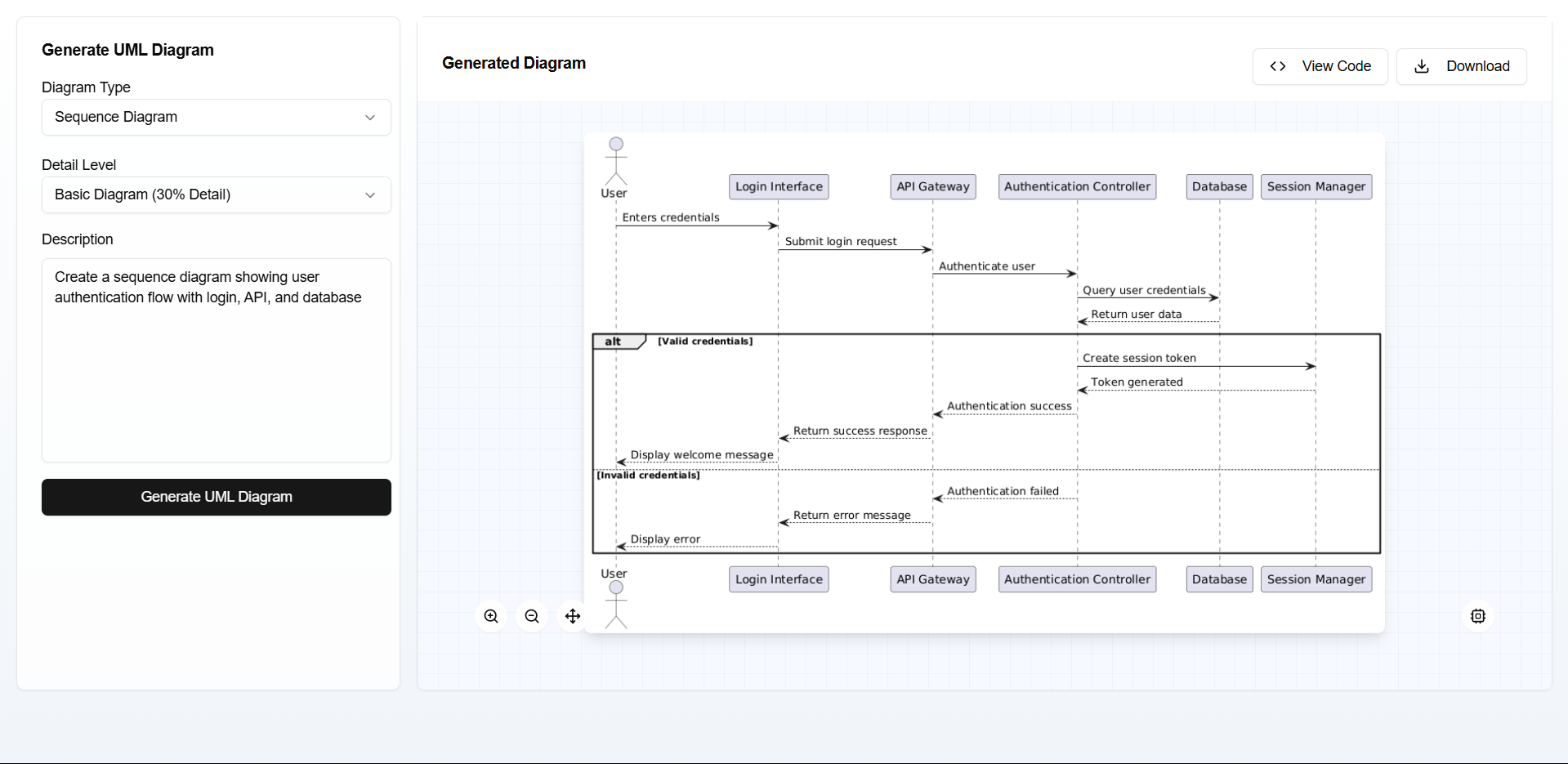Click inside the Description text area
The height and width of the screenshot is (764, 1568).
click(216, 360)
